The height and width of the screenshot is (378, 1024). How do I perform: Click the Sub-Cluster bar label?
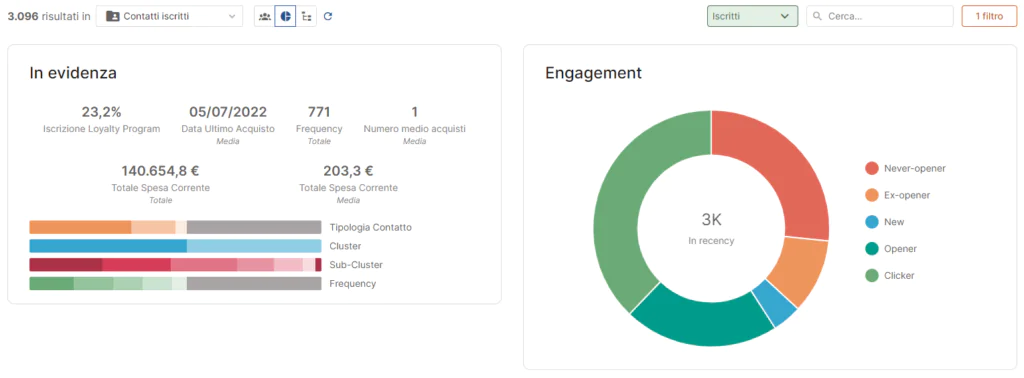pos(356,265)
